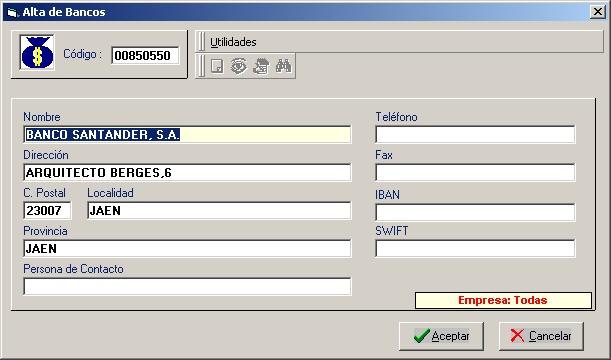Click the 'IBAN' label
Screen dimensions: 611x360
387,194
